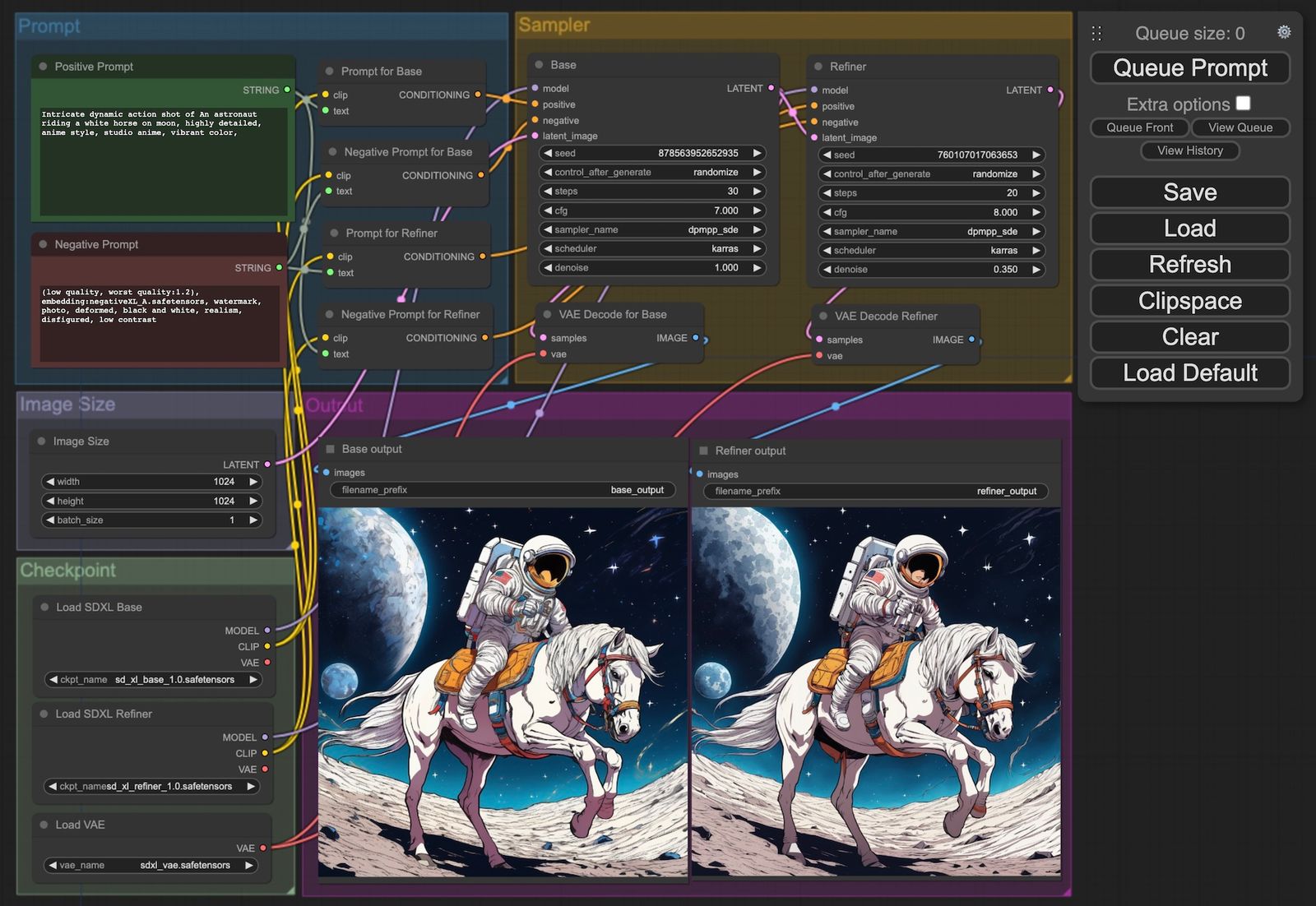Viewport: 1316px width, 906px height.
Task: Open the Refiner scheduler dropdown
Action: click(x=931, y=251)
